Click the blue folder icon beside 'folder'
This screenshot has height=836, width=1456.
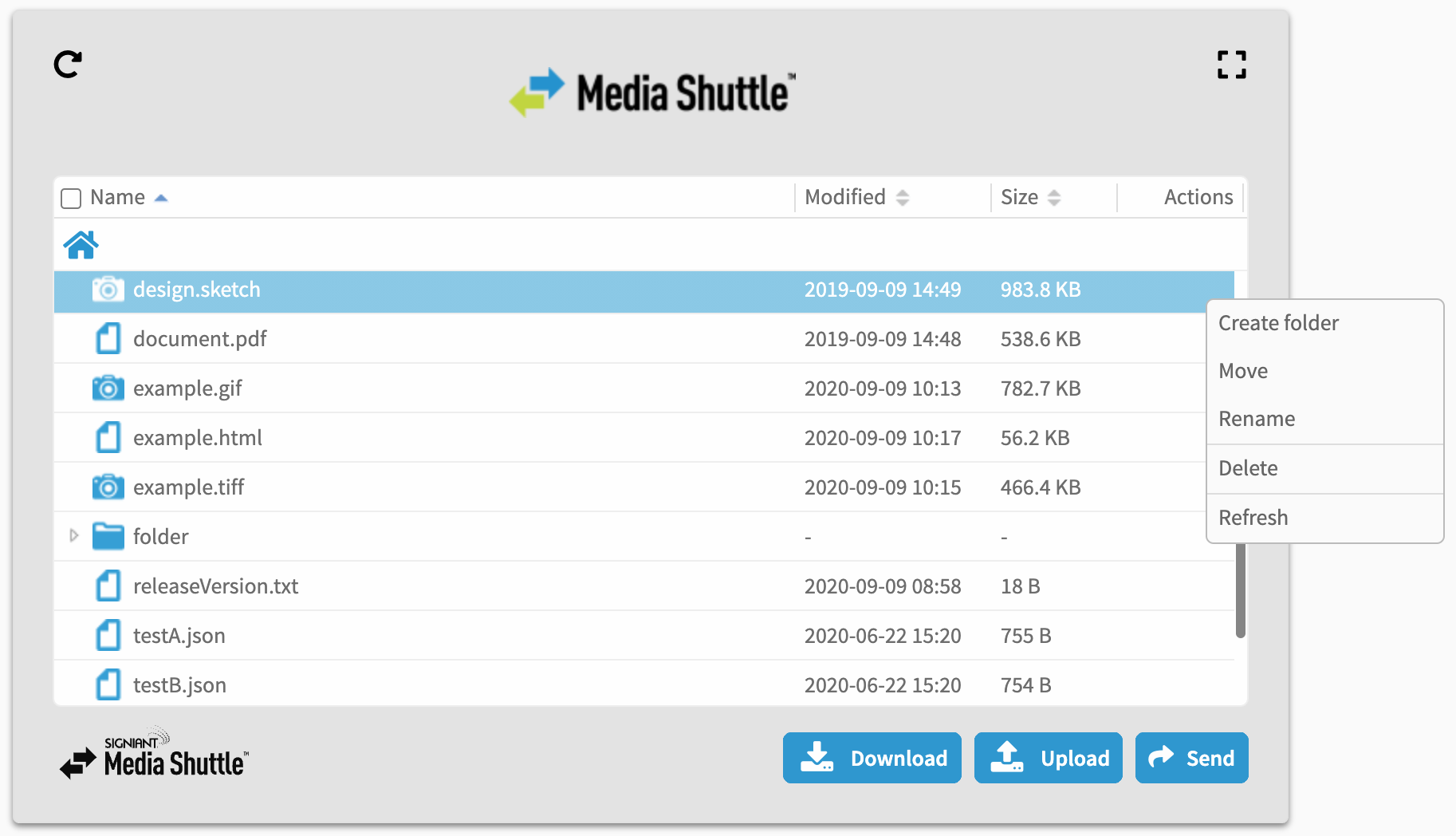point(108,535)
